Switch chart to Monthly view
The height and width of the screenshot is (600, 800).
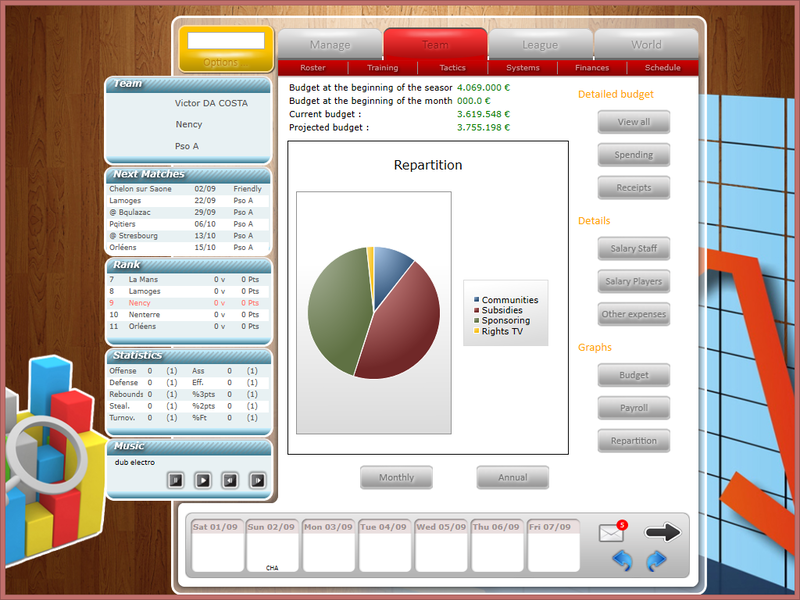click(x=396, y=478)
